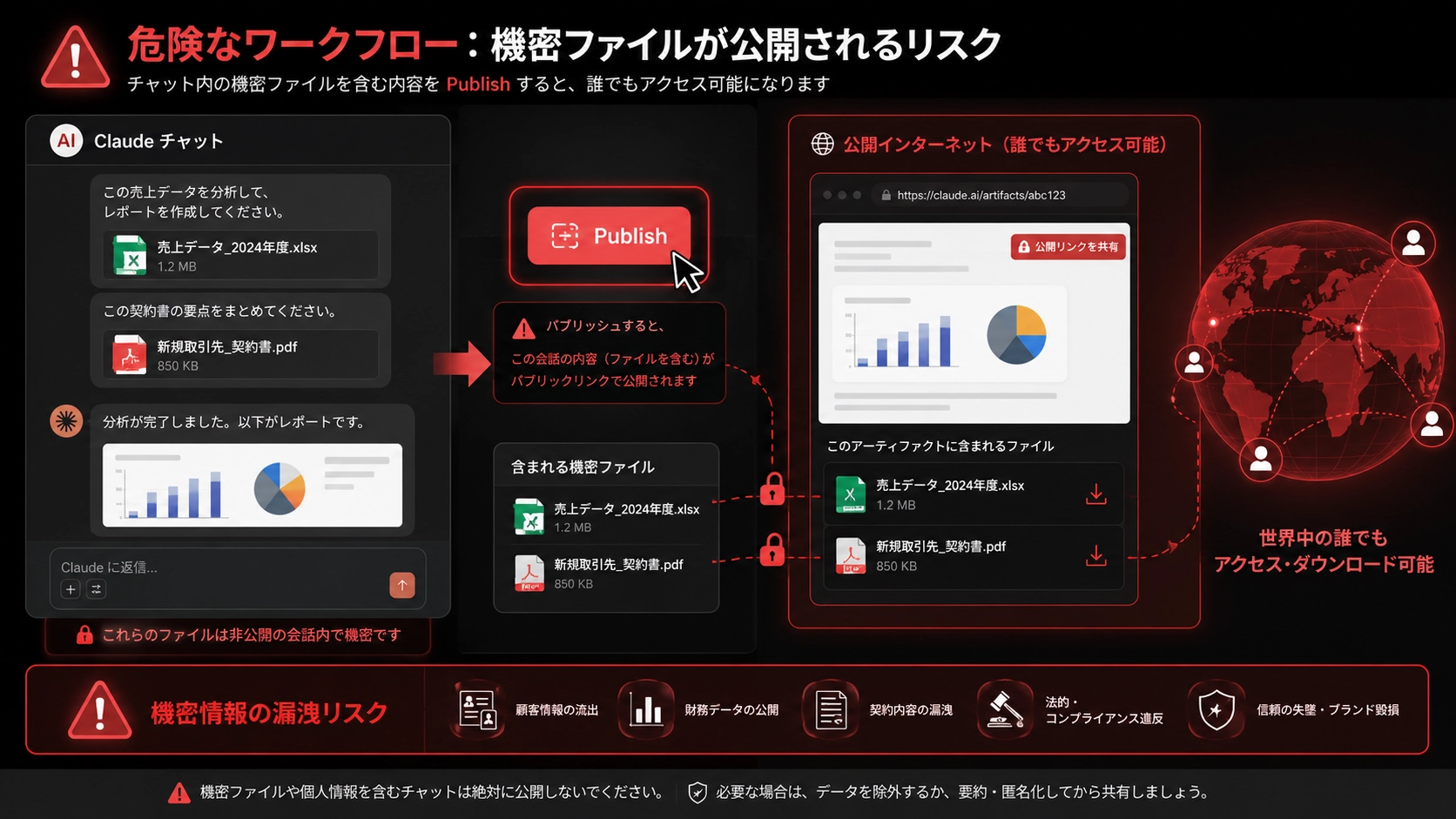Click the heading 含まれる機密ファイル

[583, 467]
